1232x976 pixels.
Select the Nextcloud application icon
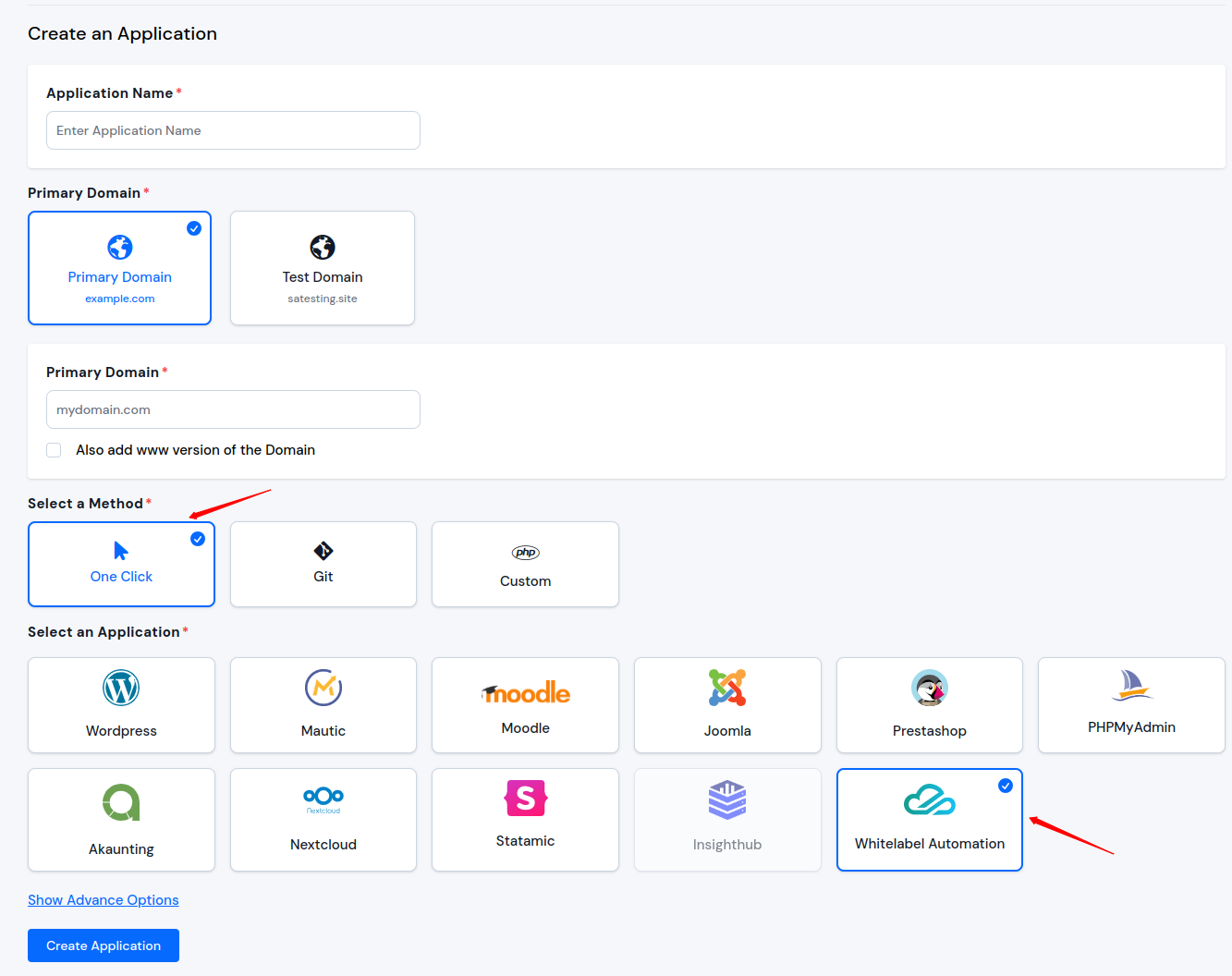point(323,798)
